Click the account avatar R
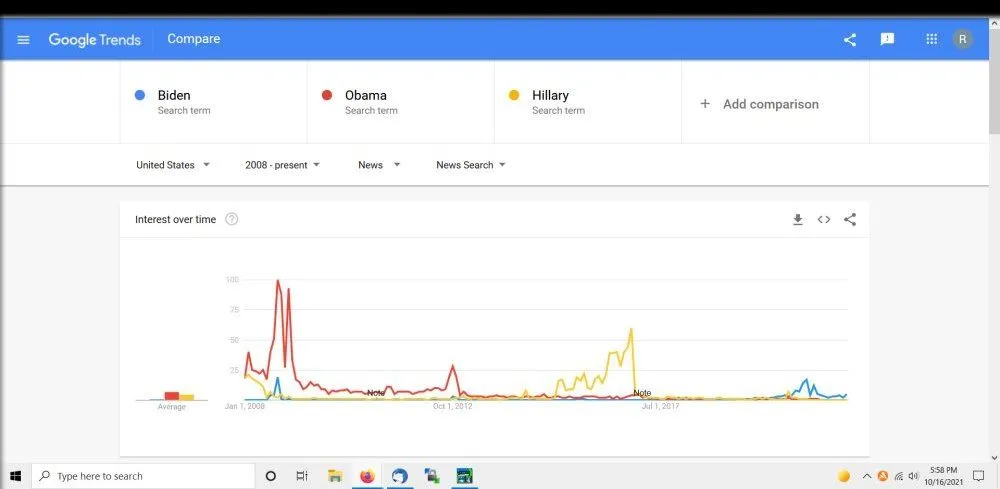1000x489 pixels. [x=962, y=40]
